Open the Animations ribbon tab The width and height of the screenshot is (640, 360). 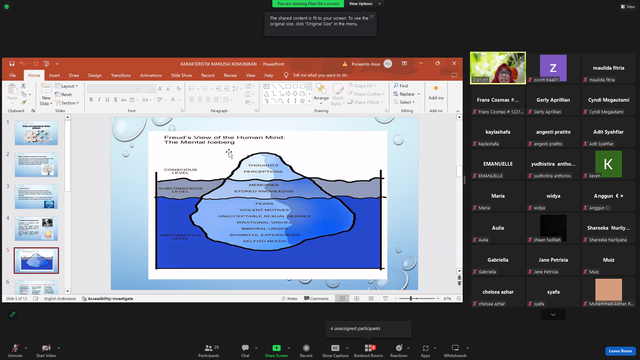tap(151, 76)
